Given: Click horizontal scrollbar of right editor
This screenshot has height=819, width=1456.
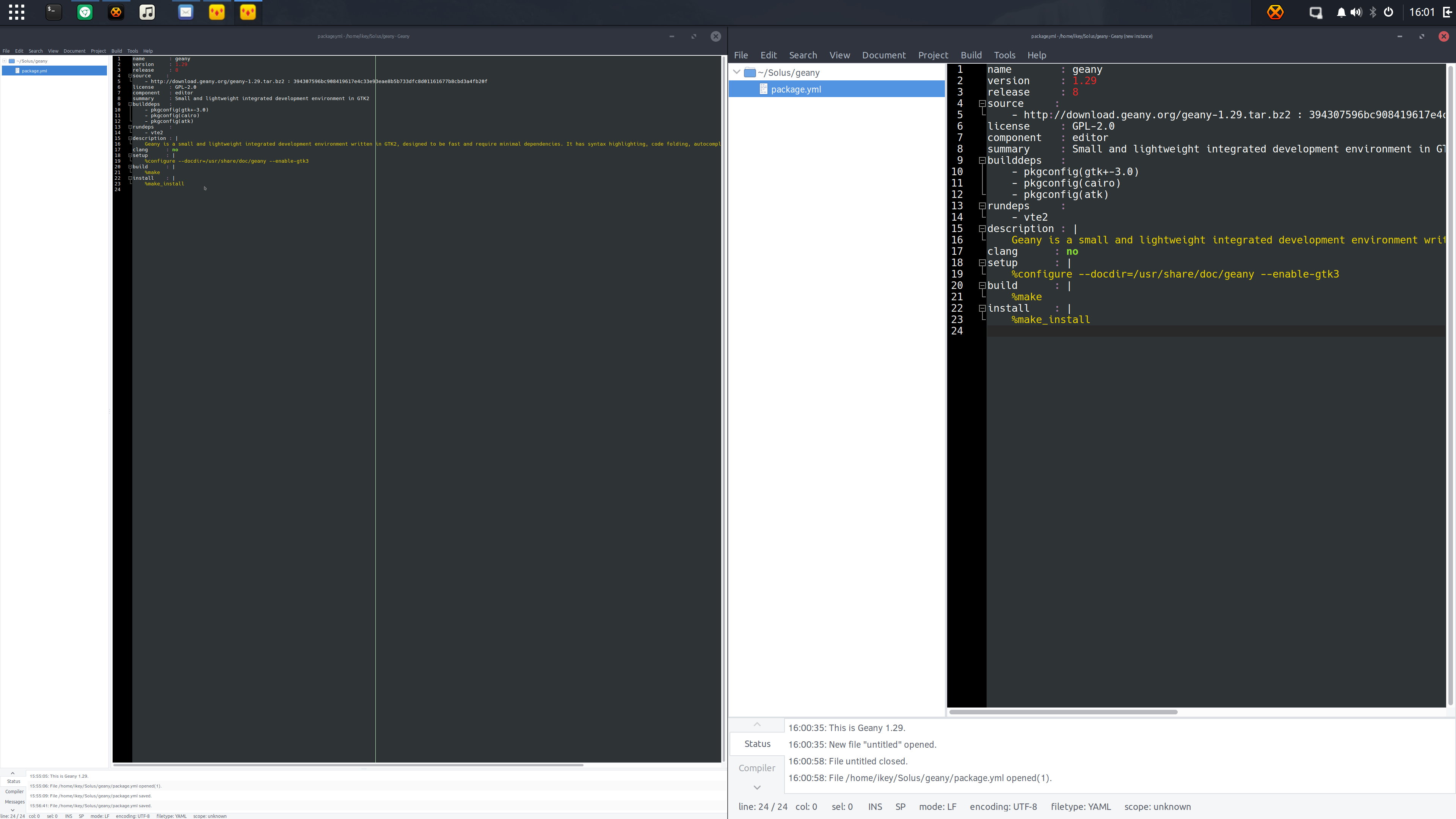Looking at the screenshot, I should [1063, 712].
